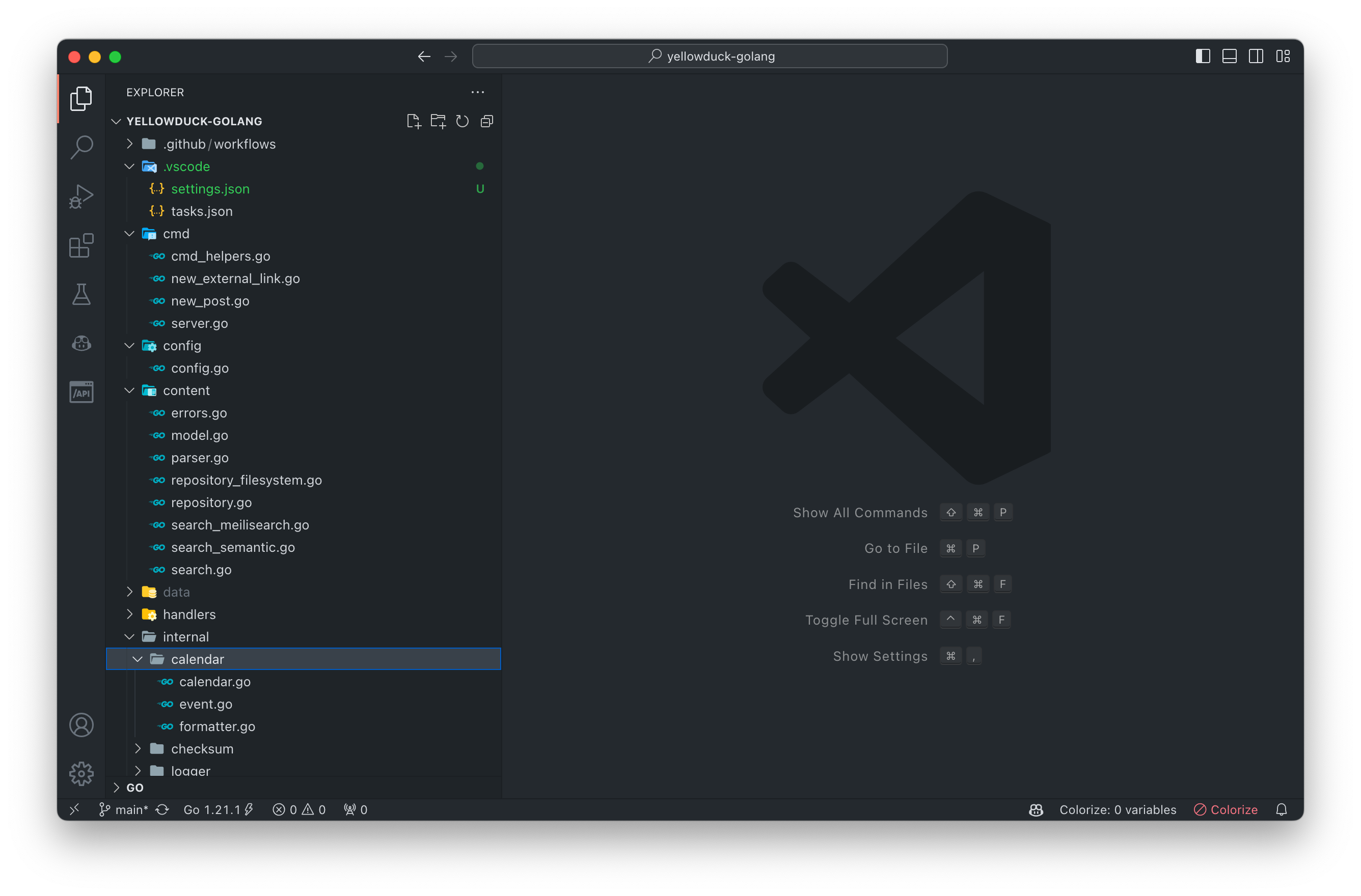Open Customize Layout icon

(1283, 56)
